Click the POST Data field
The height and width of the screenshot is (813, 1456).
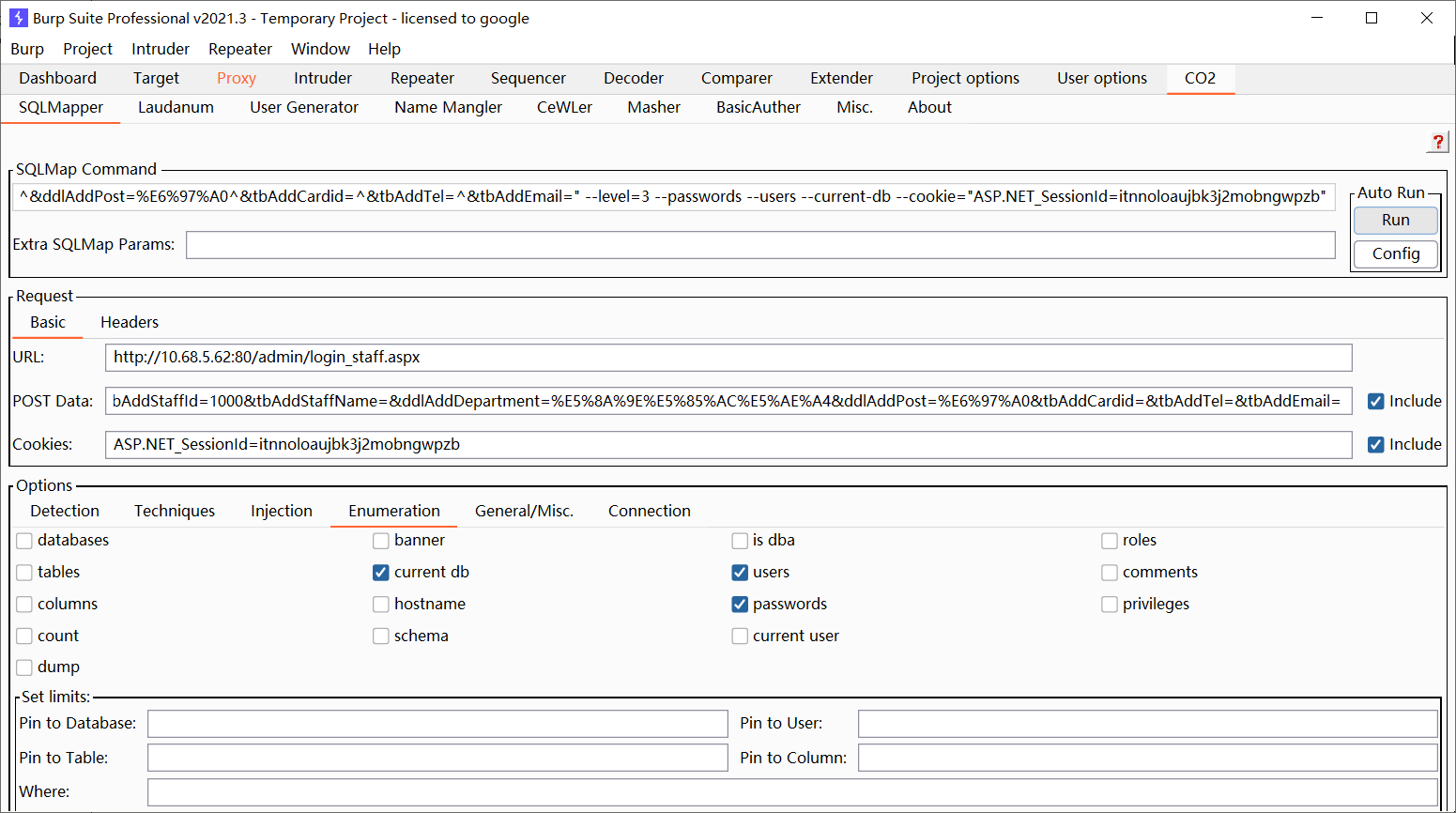coord(728,402)
